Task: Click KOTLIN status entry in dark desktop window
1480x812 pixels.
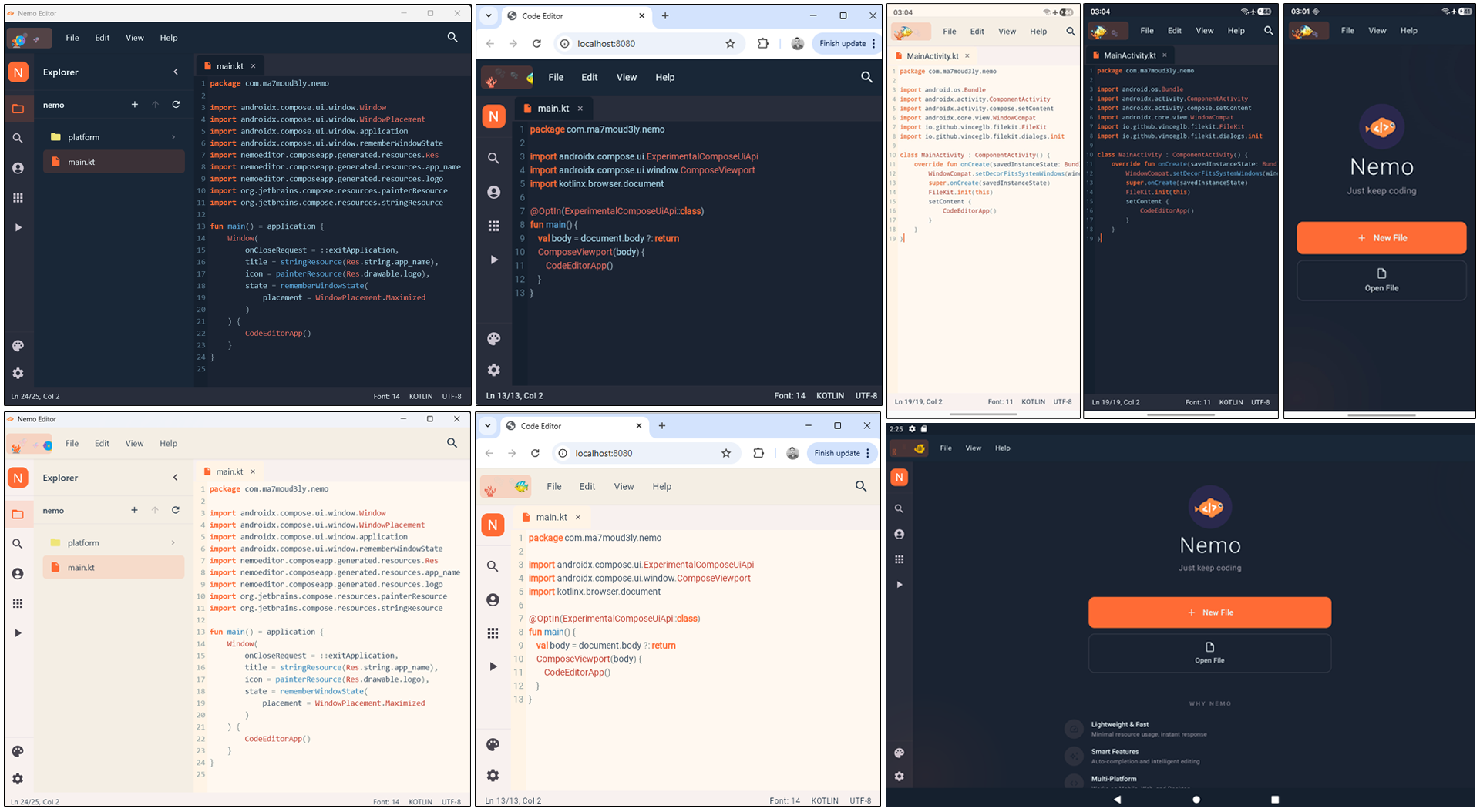Action: tap(421, 397)
